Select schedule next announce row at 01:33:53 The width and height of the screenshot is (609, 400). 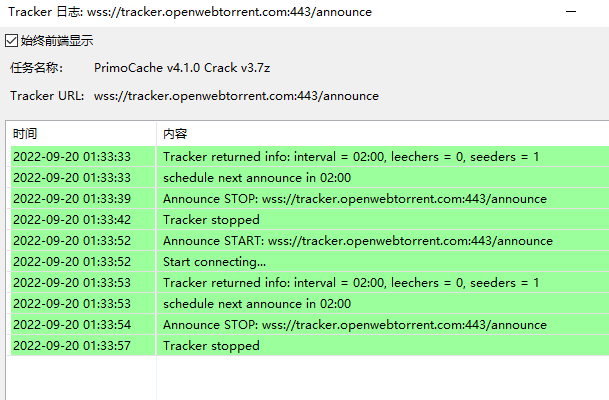pyautogui.click(x=310, y=303)
